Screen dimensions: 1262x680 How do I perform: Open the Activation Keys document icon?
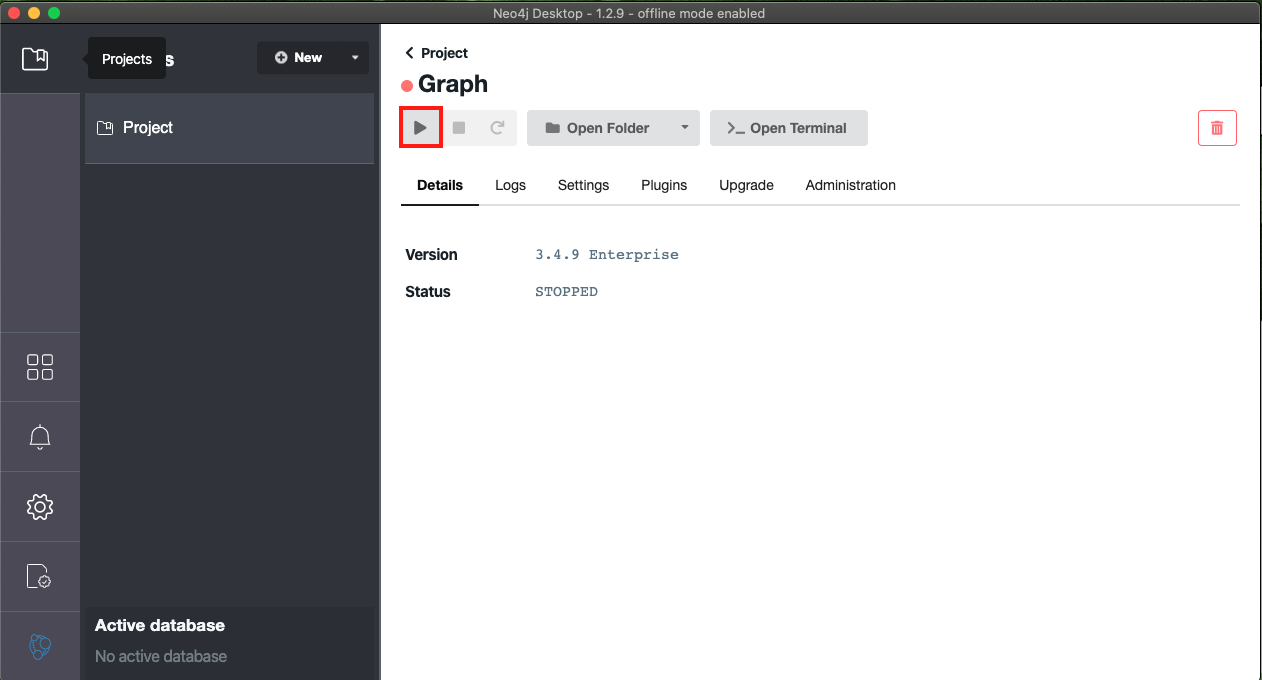[x=40, y=577]
